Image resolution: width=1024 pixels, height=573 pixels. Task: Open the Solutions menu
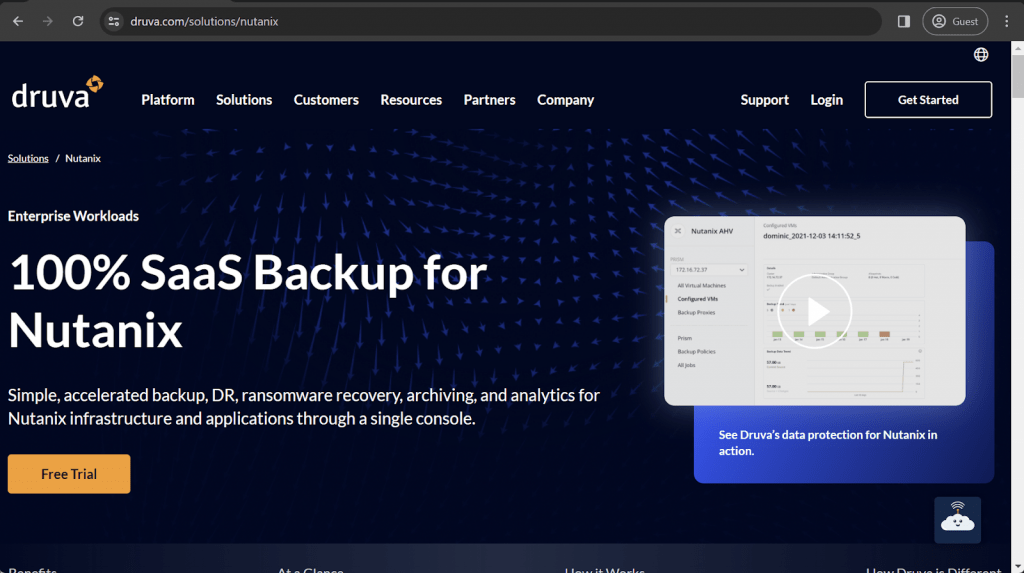(244, 100)
